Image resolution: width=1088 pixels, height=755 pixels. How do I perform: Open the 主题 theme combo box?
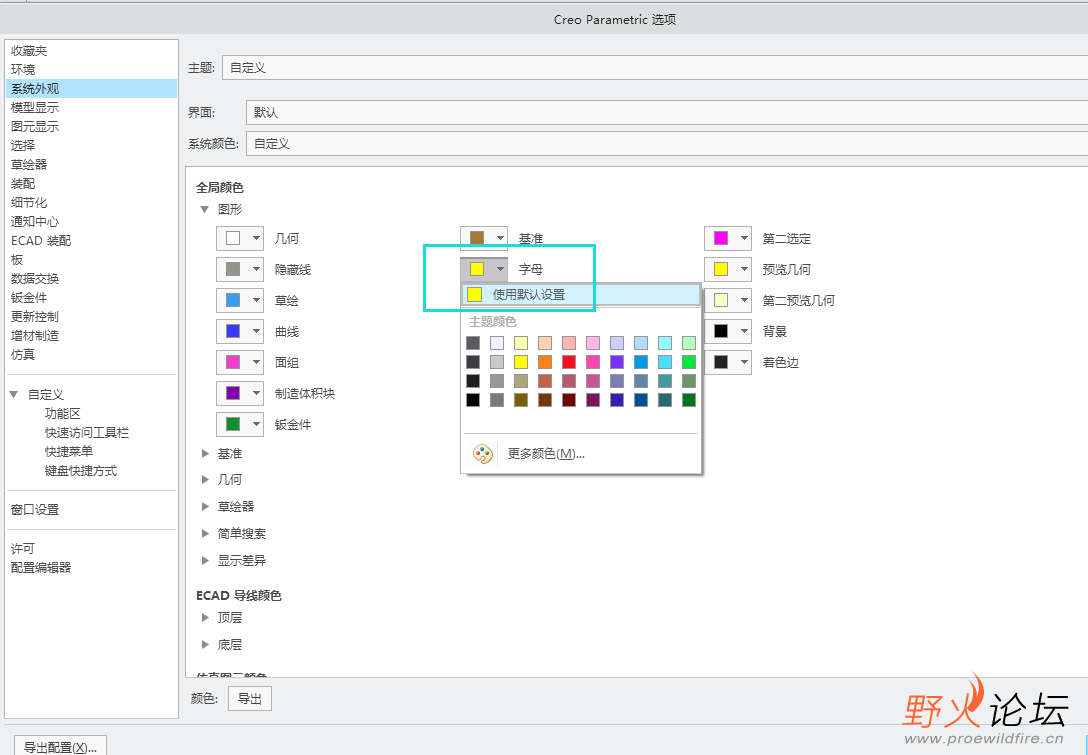click(x=655, y=68)
